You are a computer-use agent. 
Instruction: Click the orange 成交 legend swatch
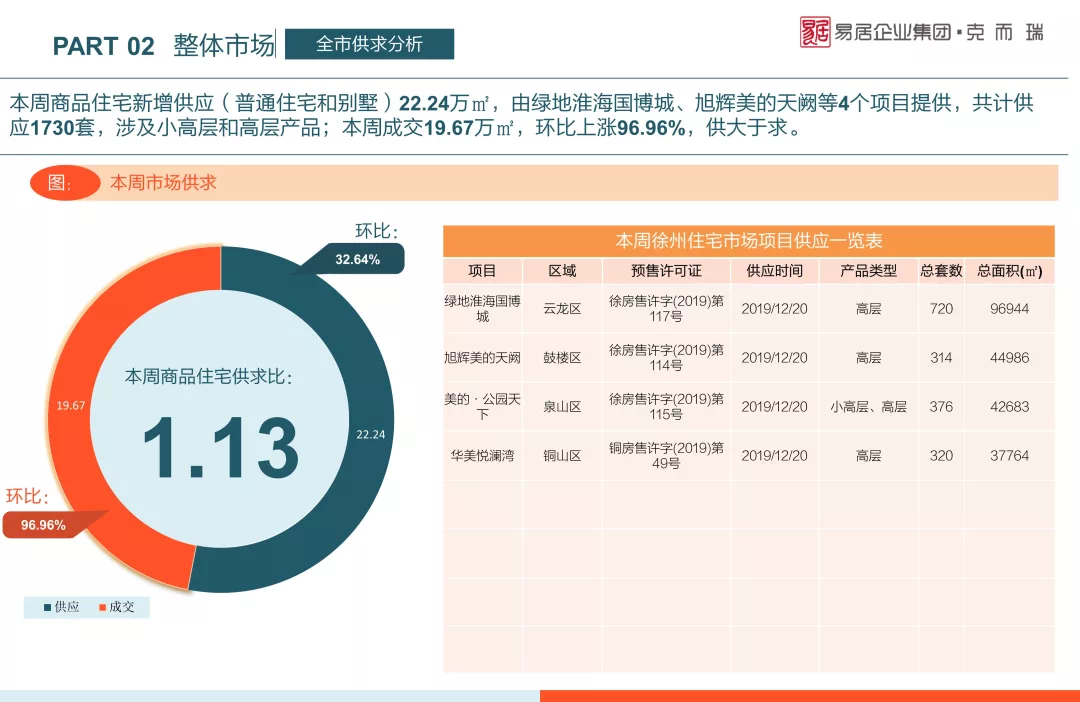coord(103,607)
